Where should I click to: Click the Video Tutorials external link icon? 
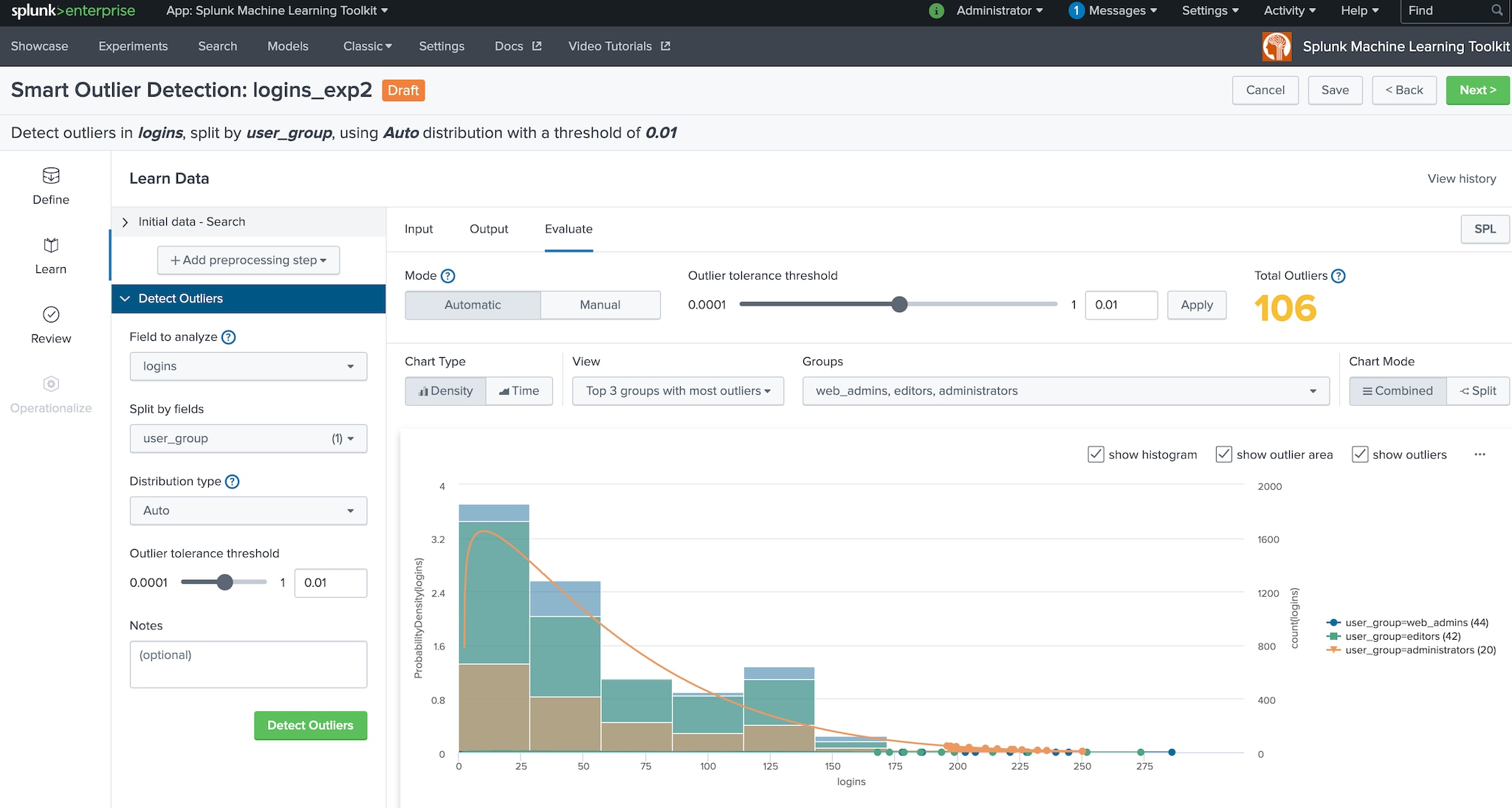pos(665,46)
